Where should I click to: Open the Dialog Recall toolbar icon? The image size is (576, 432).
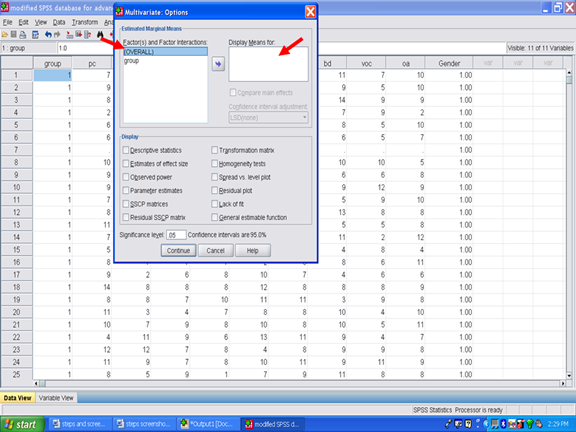tap(35, 35)
